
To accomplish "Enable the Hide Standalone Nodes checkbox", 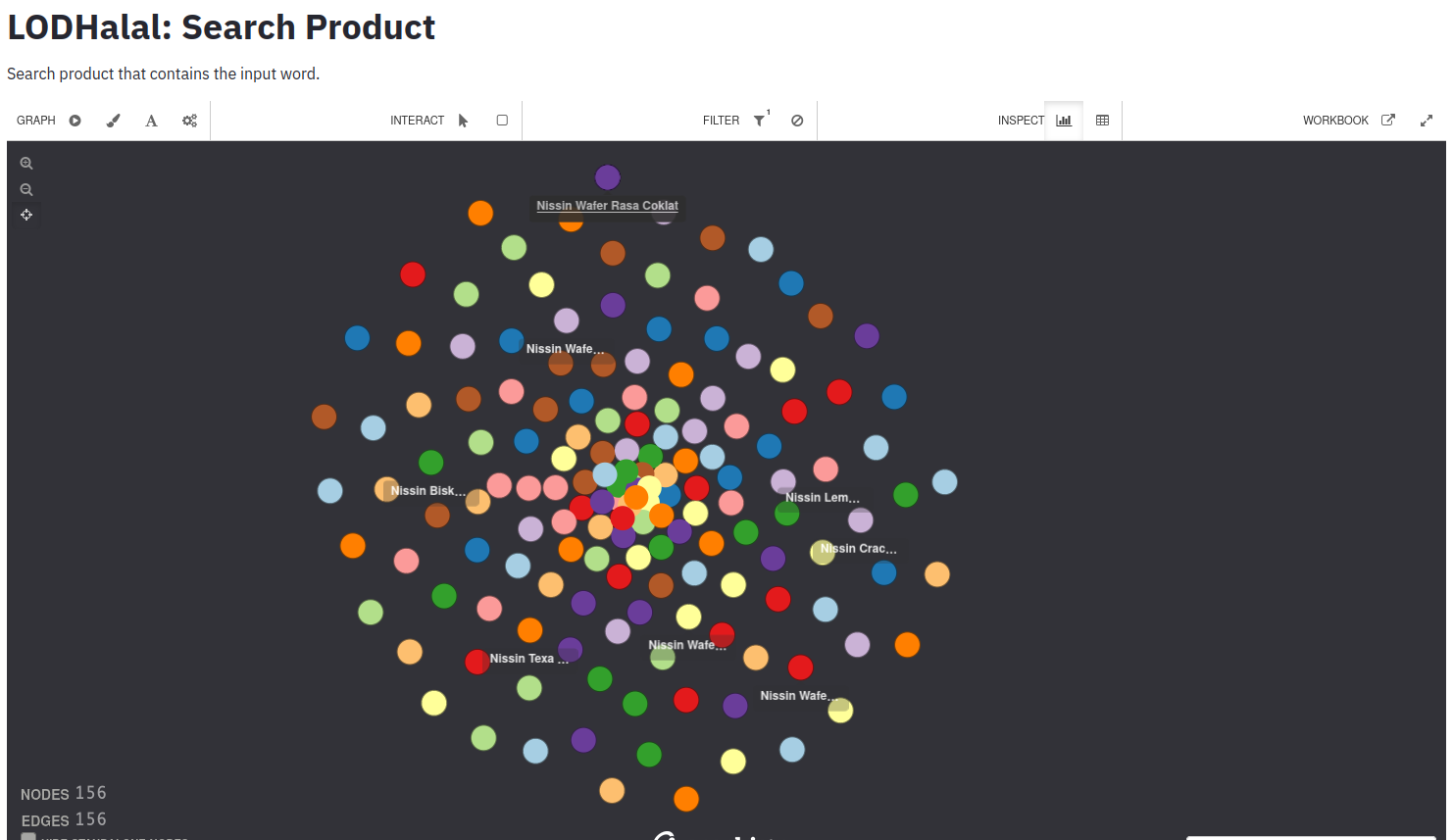I will 28,837.
